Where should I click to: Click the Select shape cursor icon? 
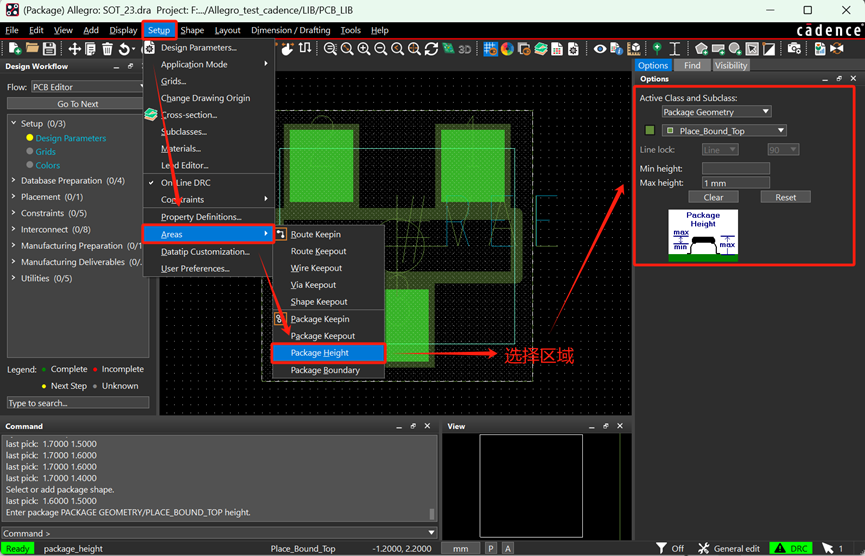click(752, 49)
